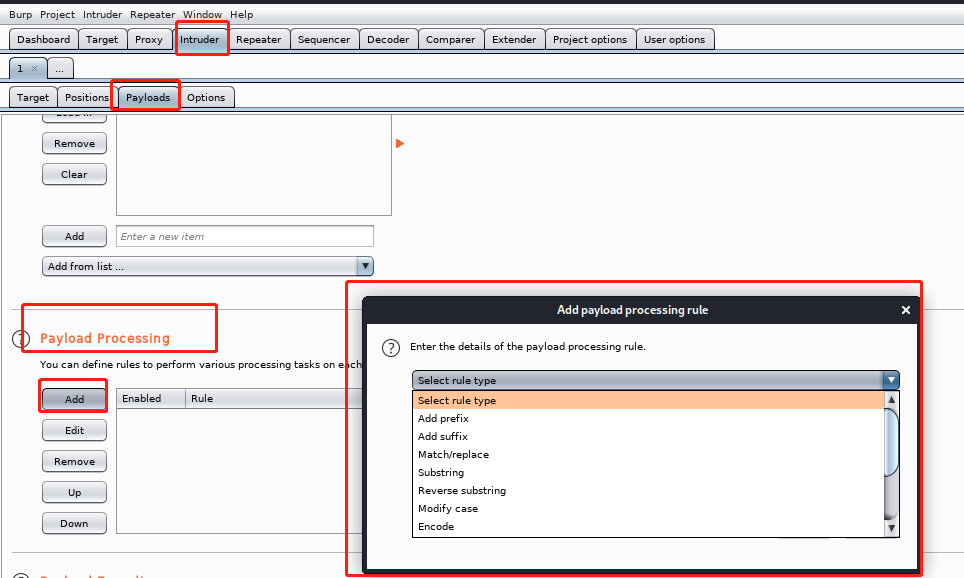
Task: Select Intruder attack tab 1
Action: [x=20, y=68]
